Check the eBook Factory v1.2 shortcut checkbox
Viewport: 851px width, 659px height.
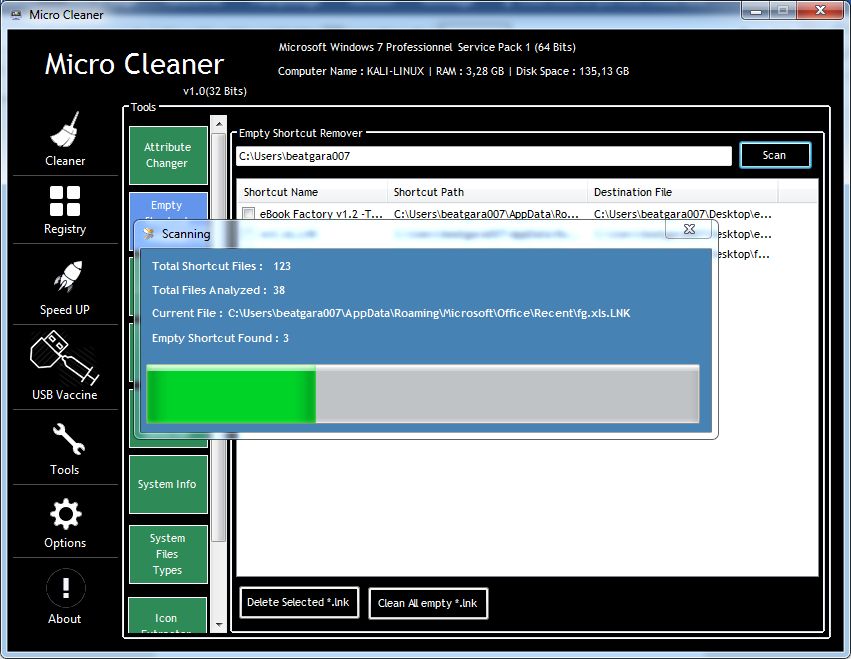[249, 214]
